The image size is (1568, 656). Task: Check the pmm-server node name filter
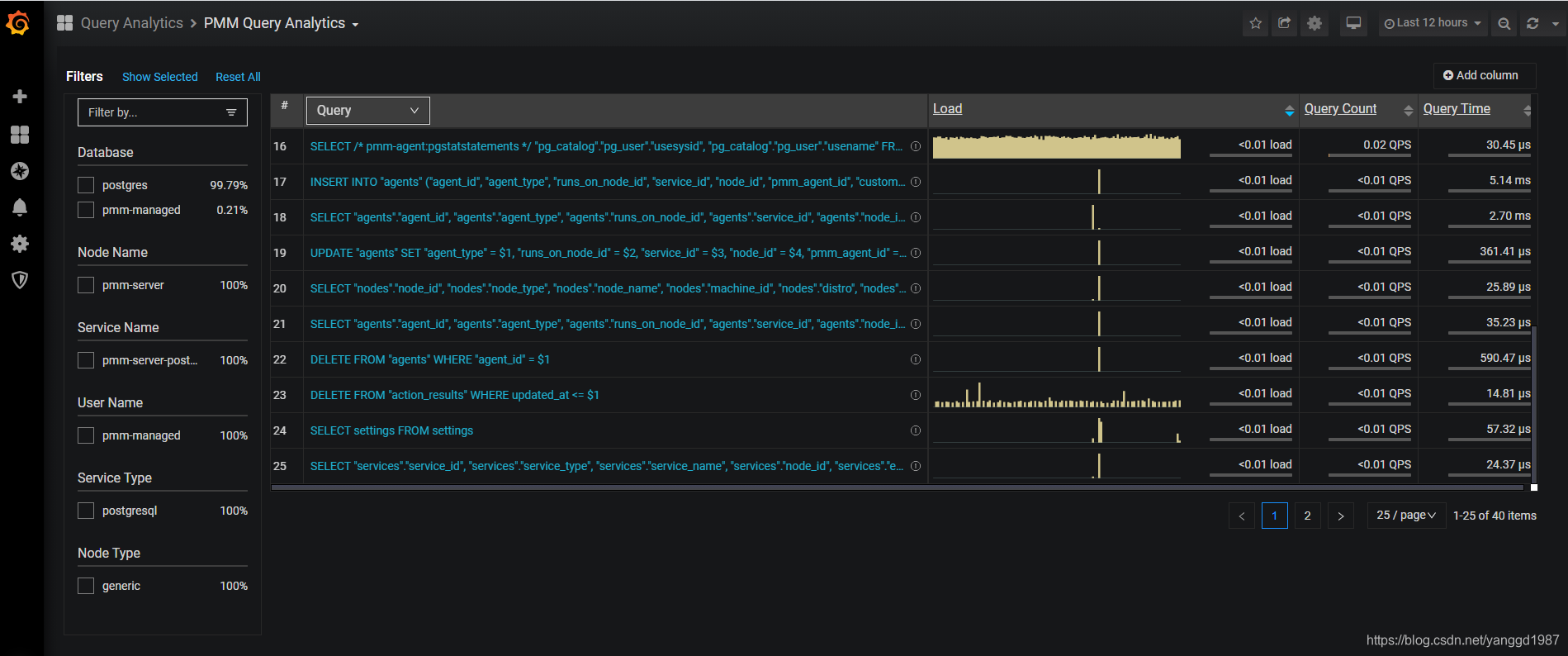click(x=86, y=285)
